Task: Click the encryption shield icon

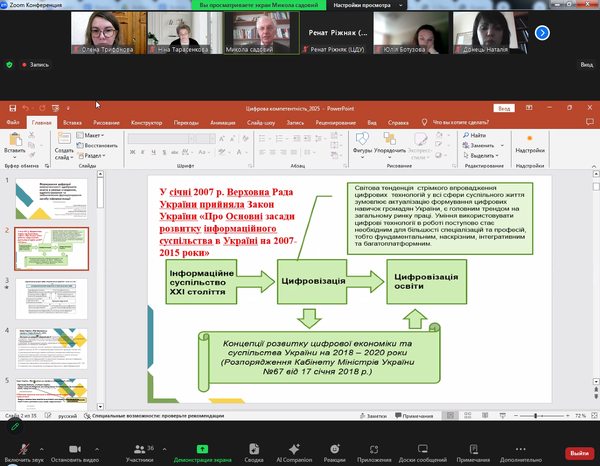Action: [x=11, y=64]
